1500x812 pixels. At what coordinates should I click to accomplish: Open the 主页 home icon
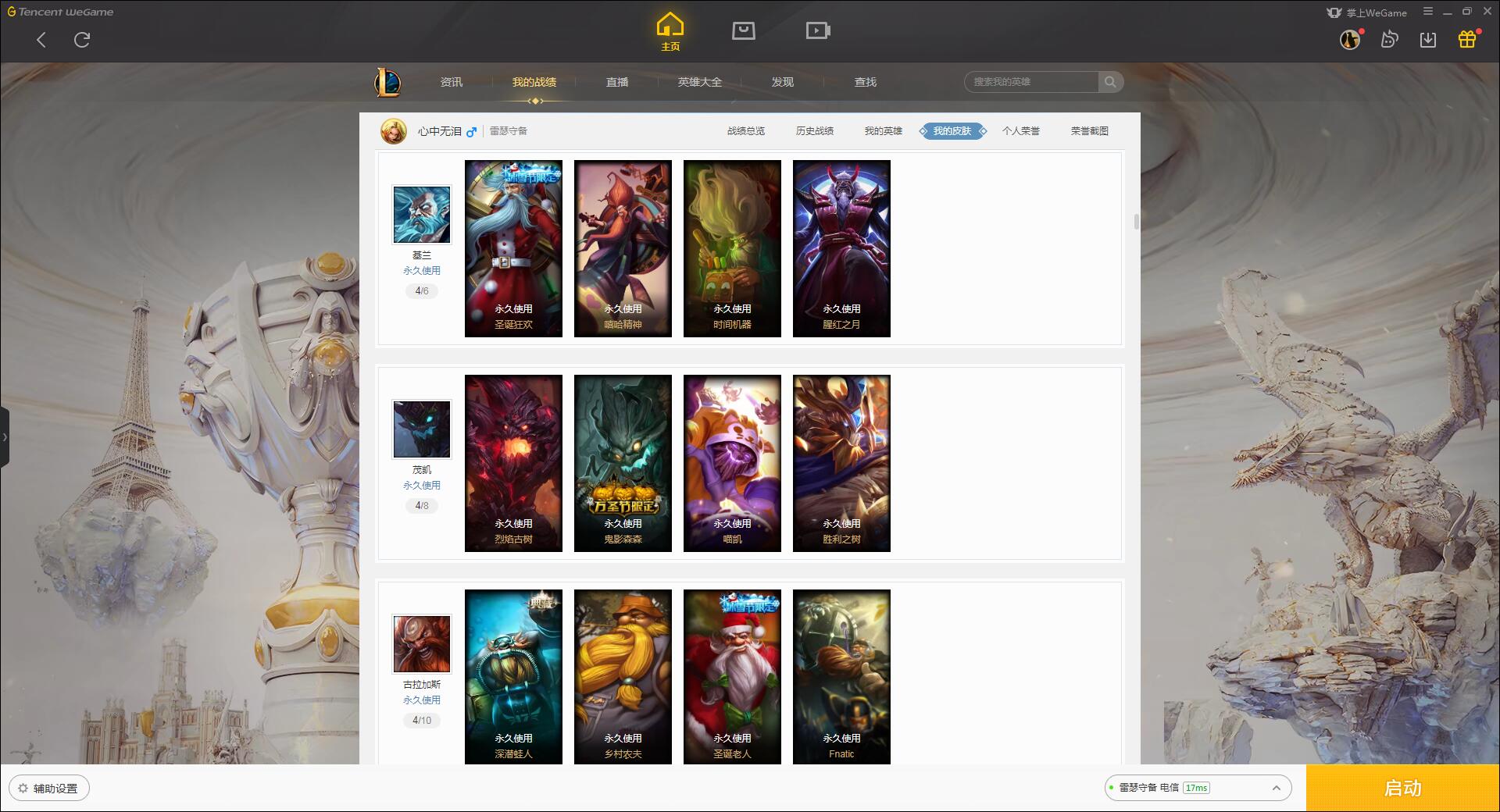(x=670, y=32)
